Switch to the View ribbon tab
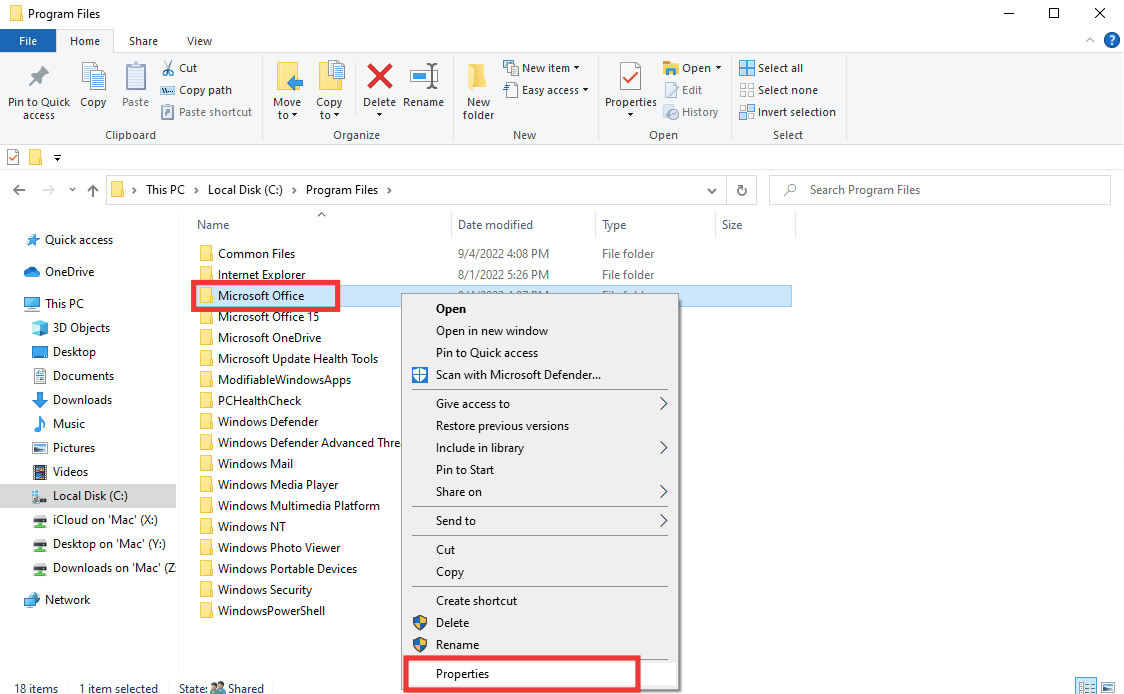This screenshot has height=694, width=1124. 199,41
